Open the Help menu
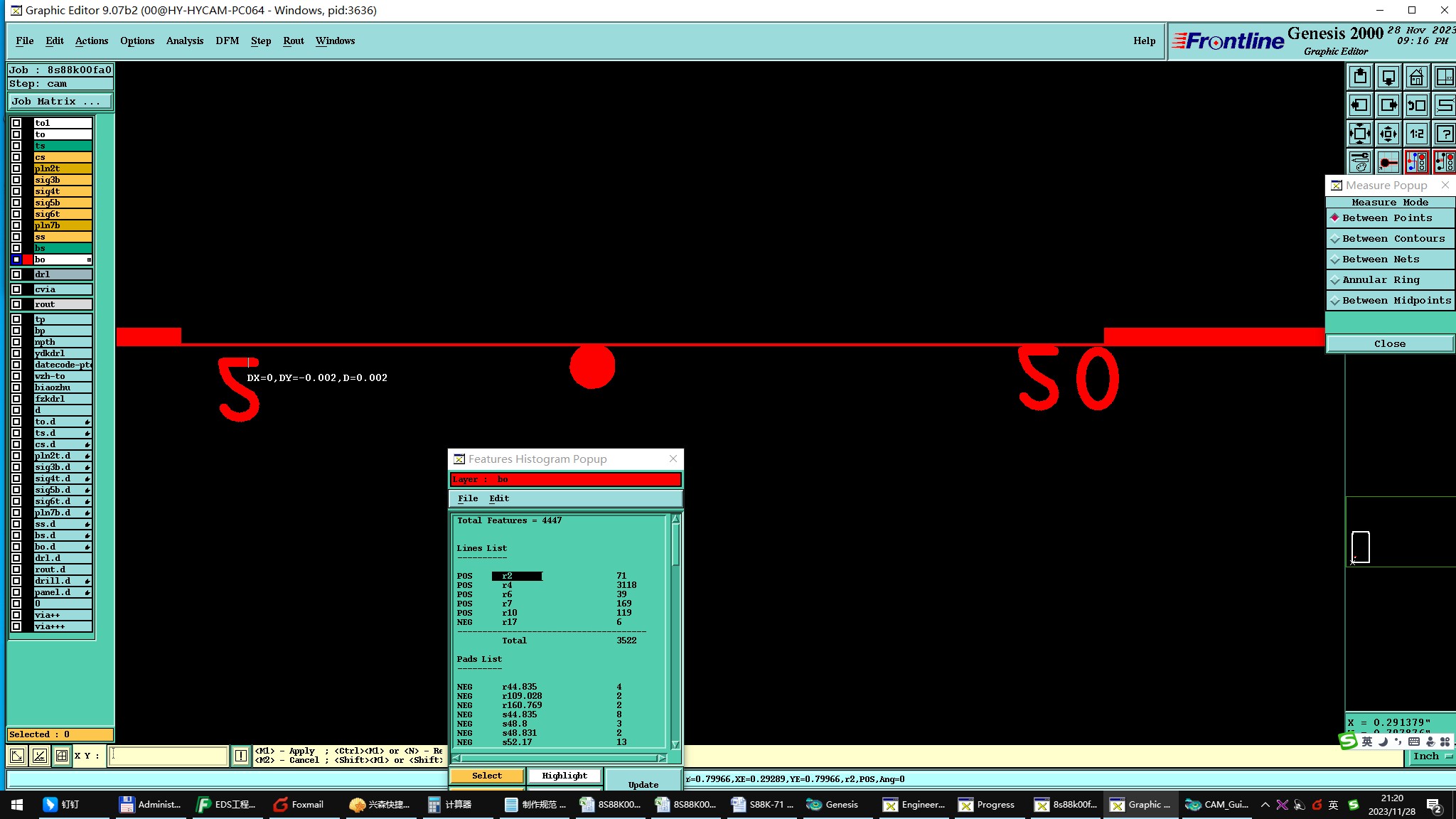The height and width of the screenshot is (819, 1456). (1145, 41)
